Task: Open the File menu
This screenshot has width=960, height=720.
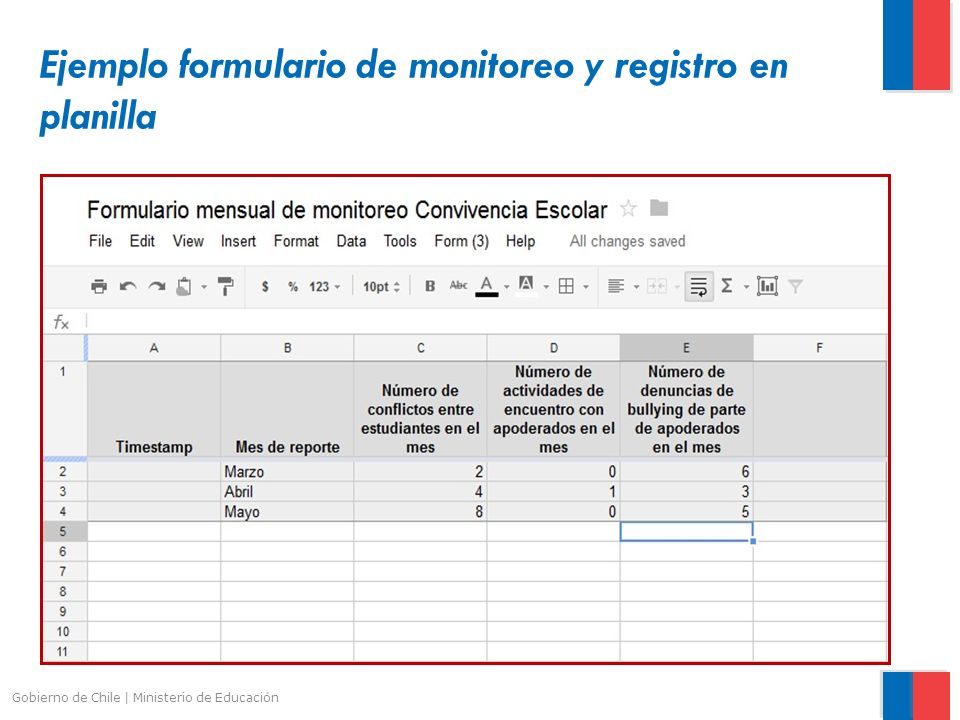Action: [x=100, y=241]
